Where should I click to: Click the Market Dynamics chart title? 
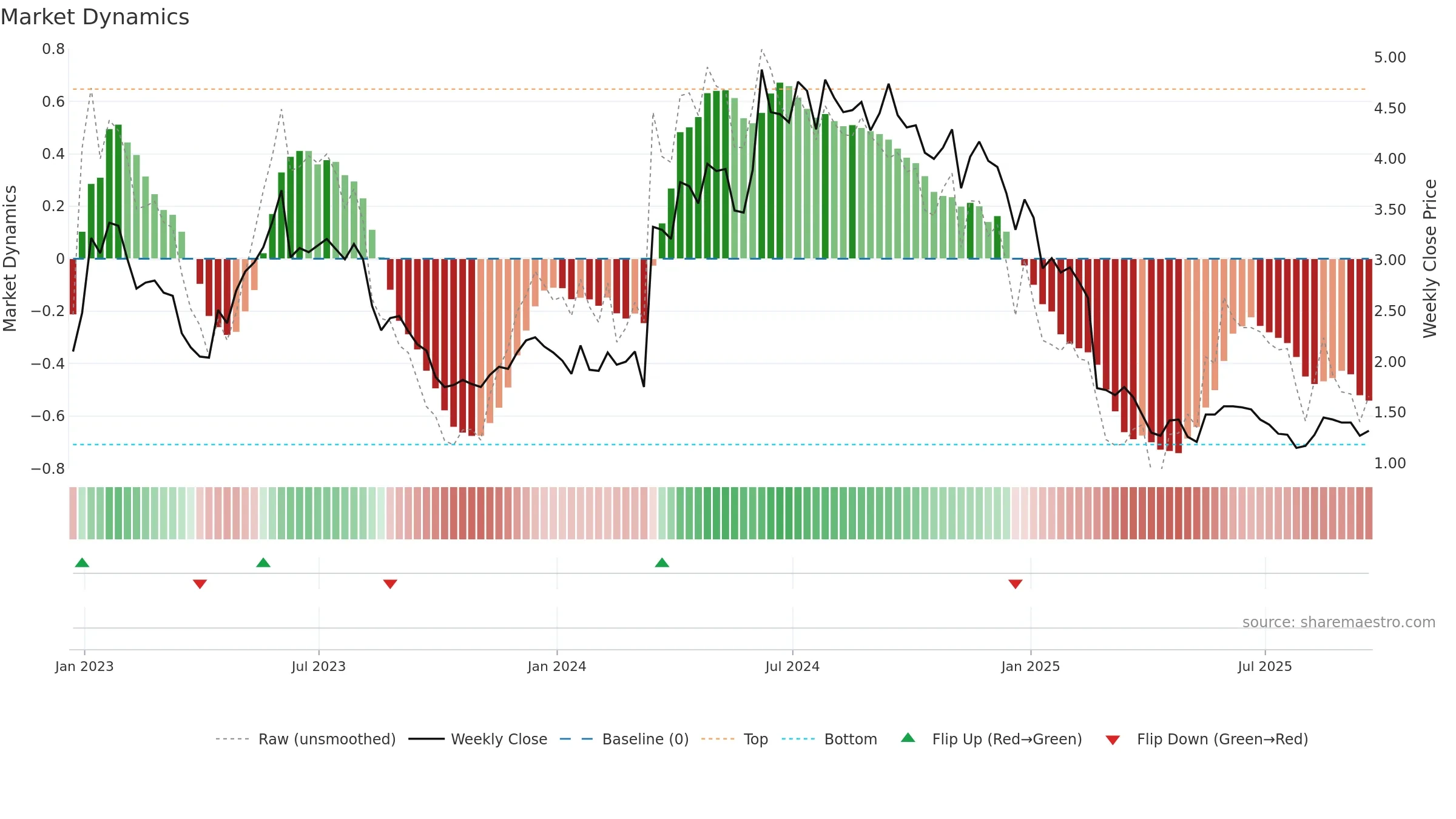(95, 17)
